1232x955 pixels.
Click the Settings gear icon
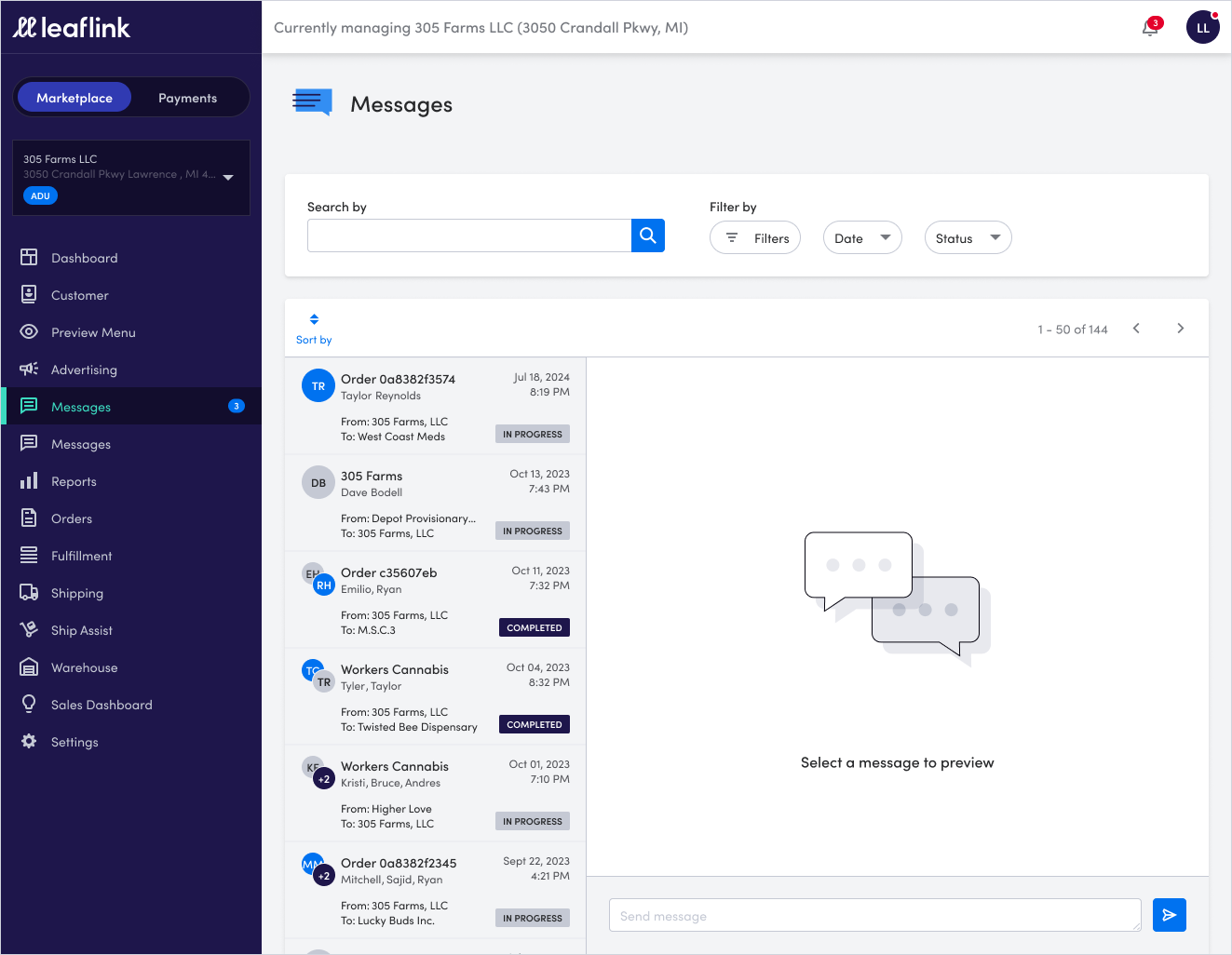pyautogui.click(x=29, y=741)
